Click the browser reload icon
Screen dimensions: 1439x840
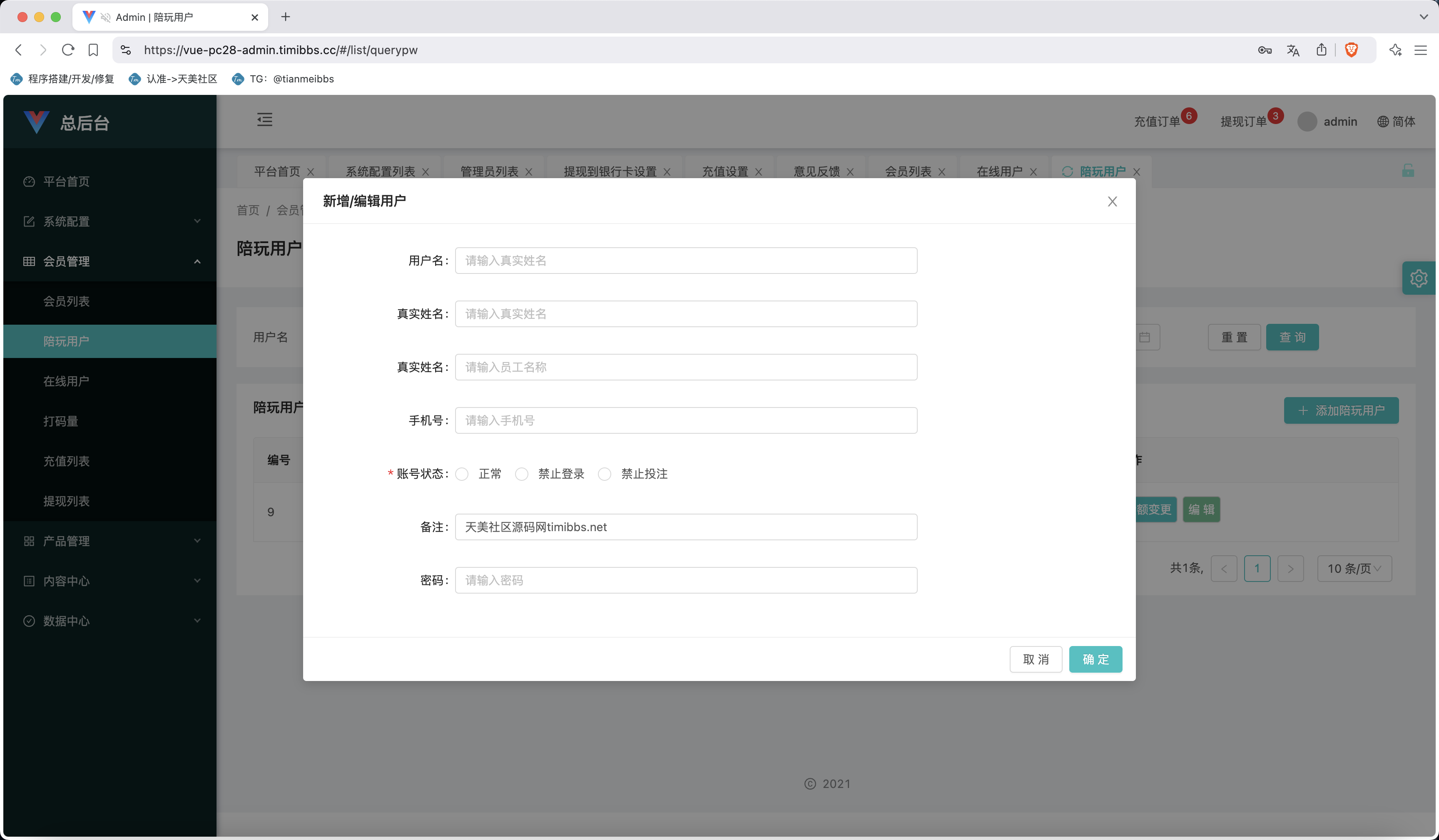(x=68, y=50)
